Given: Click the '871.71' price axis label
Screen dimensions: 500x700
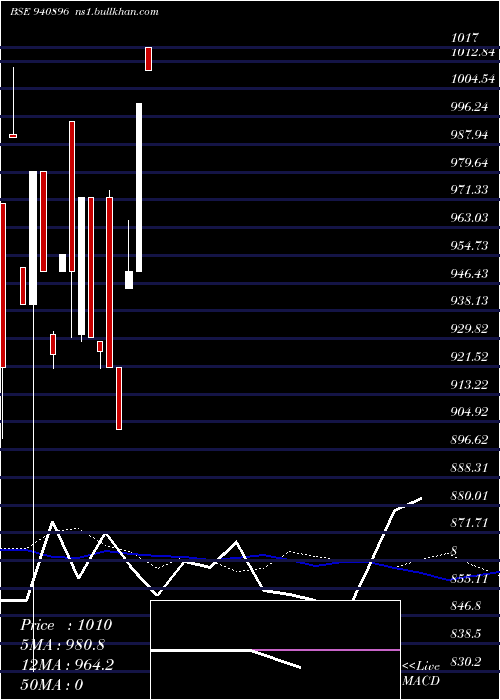Looking at the screenshot, I should (470, 523).
